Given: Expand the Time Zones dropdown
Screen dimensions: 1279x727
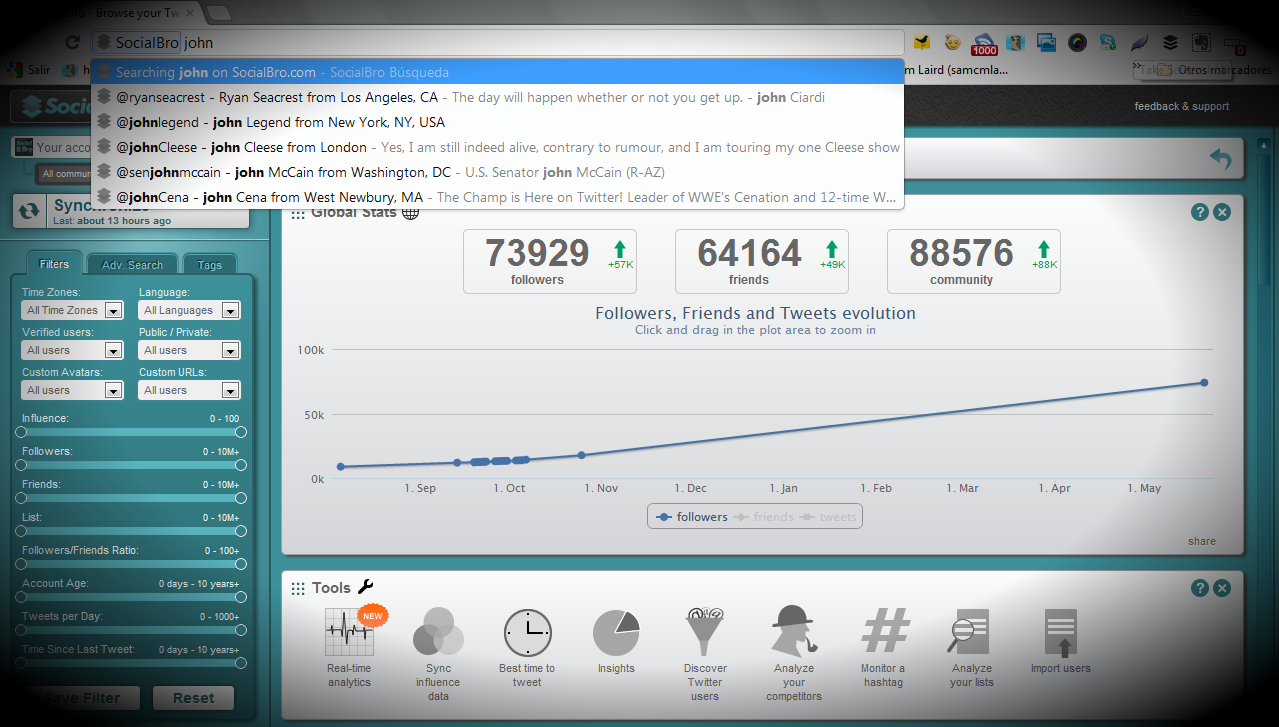Looking at the screenshot, I should pyautogui.click(x=73, y=310).
